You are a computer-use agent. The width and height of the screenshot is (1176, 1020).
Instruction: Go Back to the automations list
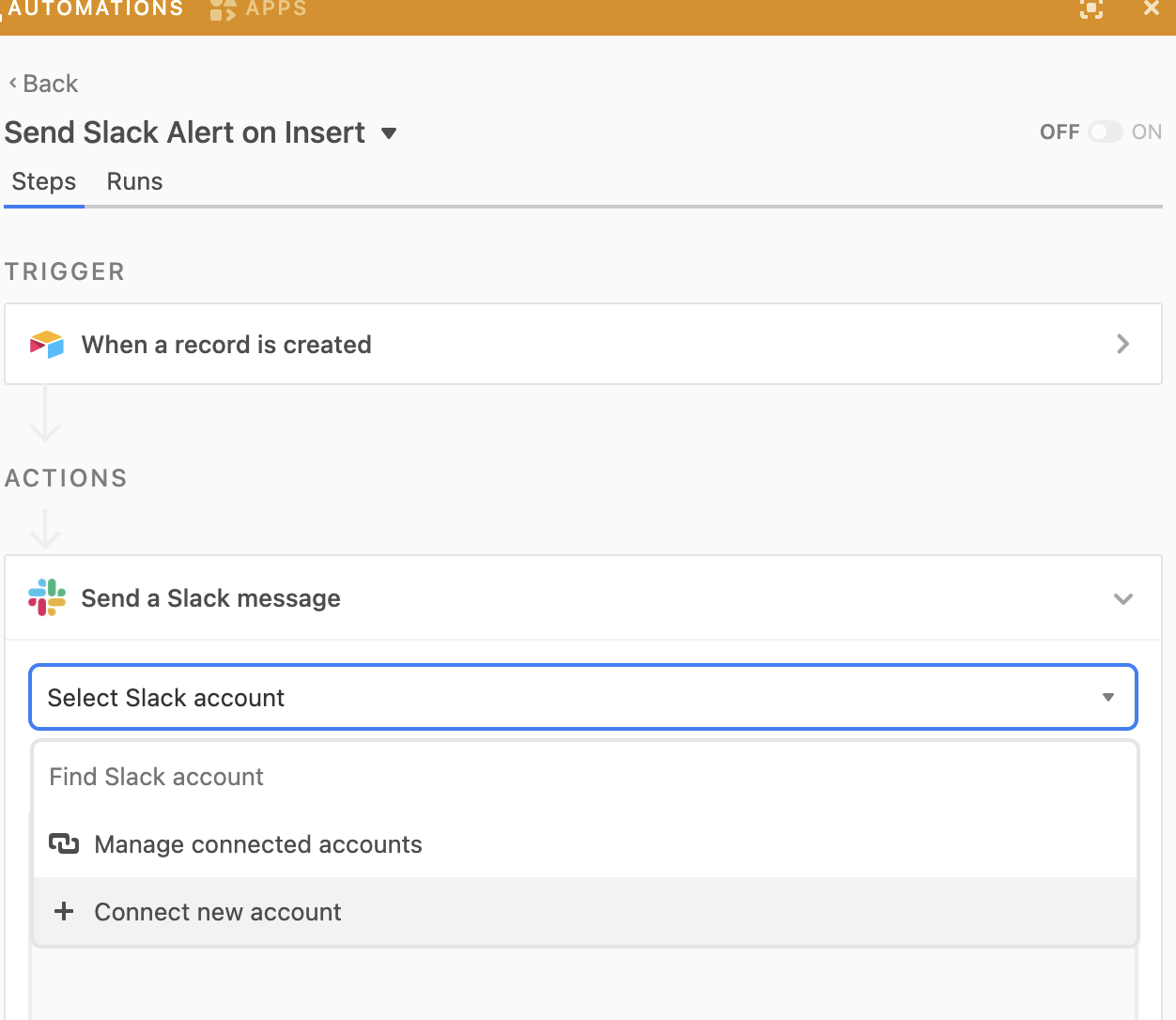(x=43, y=84)
